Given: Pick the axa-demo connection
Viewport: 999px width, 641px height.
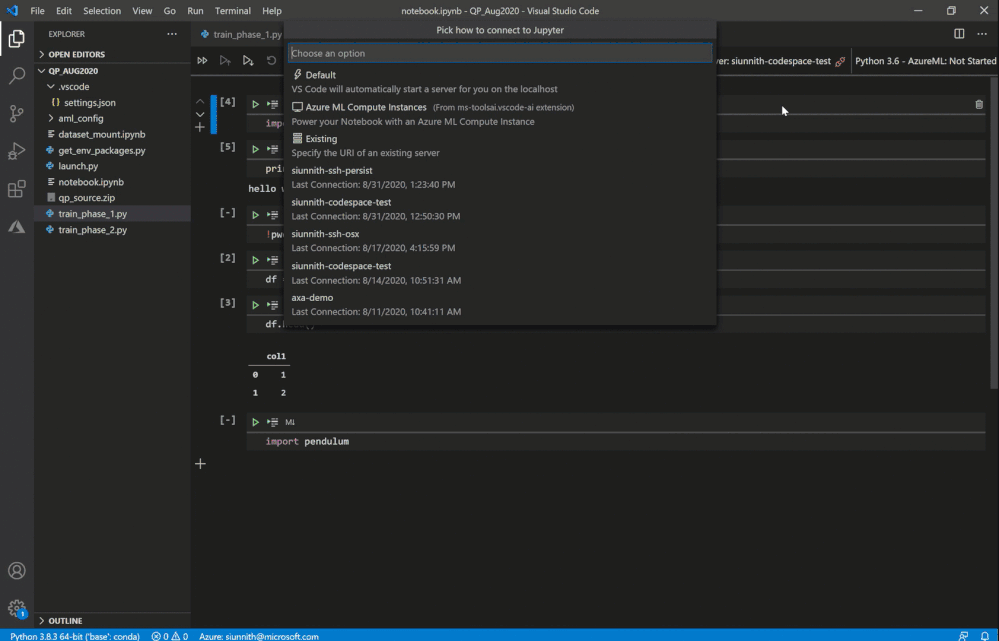Looking at the screenshot, I should point(500,305).
